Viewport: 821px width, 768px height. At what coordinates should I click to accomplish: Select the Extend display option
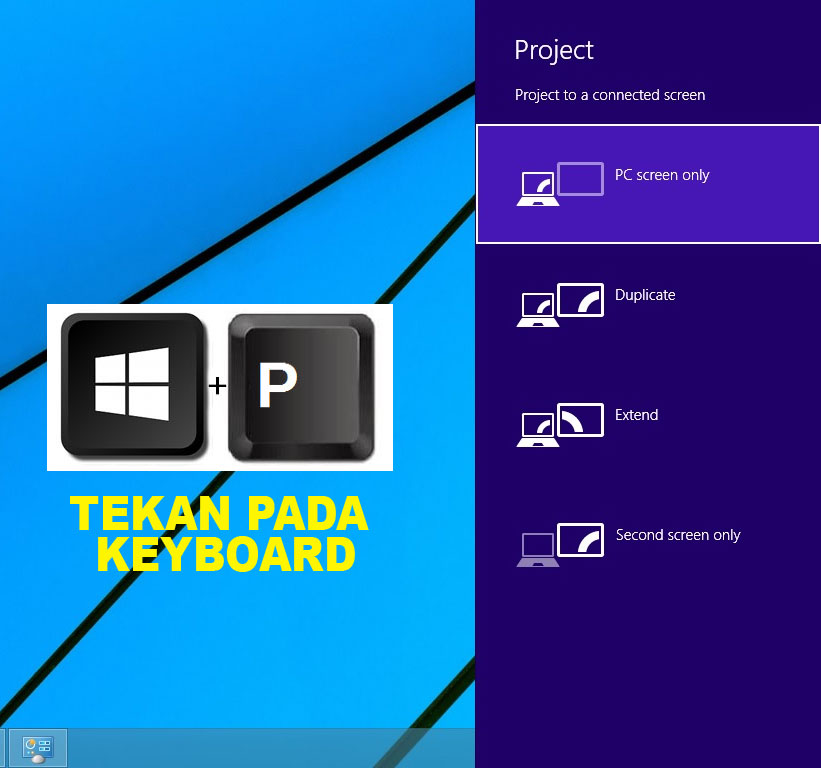click(648, 425)
